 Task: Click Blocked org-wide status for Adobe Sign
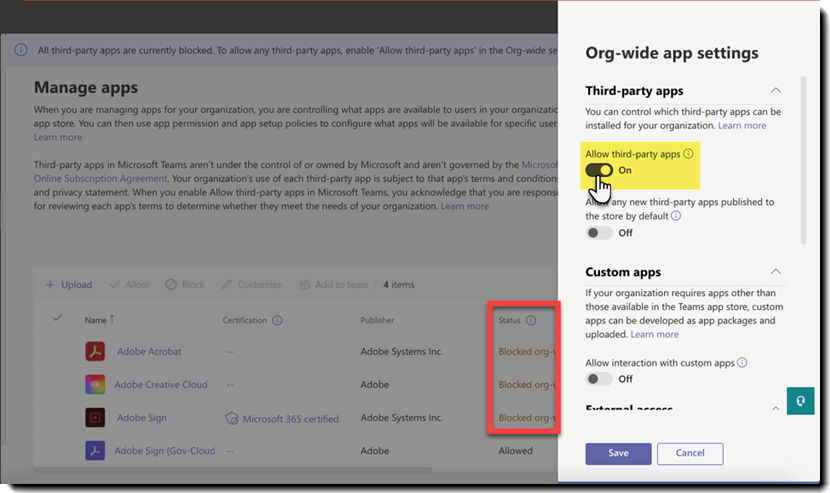tap(526, 418)
